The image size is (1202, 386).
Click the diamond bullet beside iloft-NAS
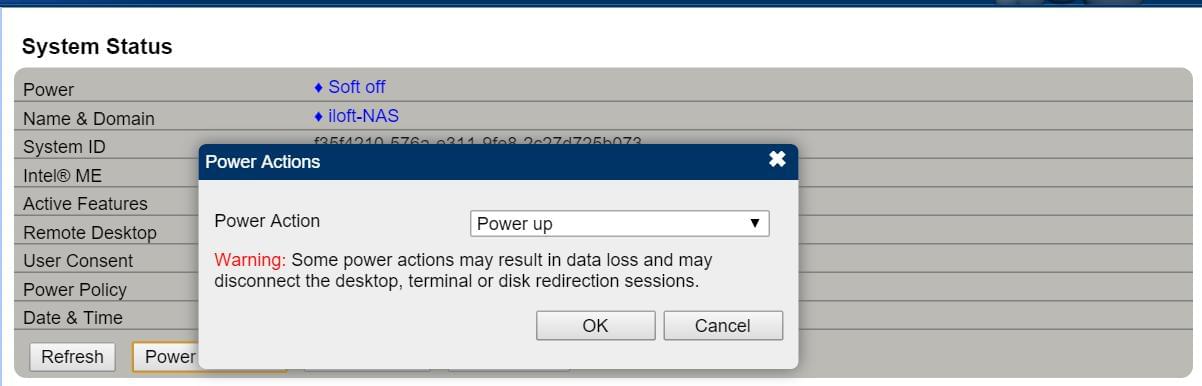(x=318, y=117)
